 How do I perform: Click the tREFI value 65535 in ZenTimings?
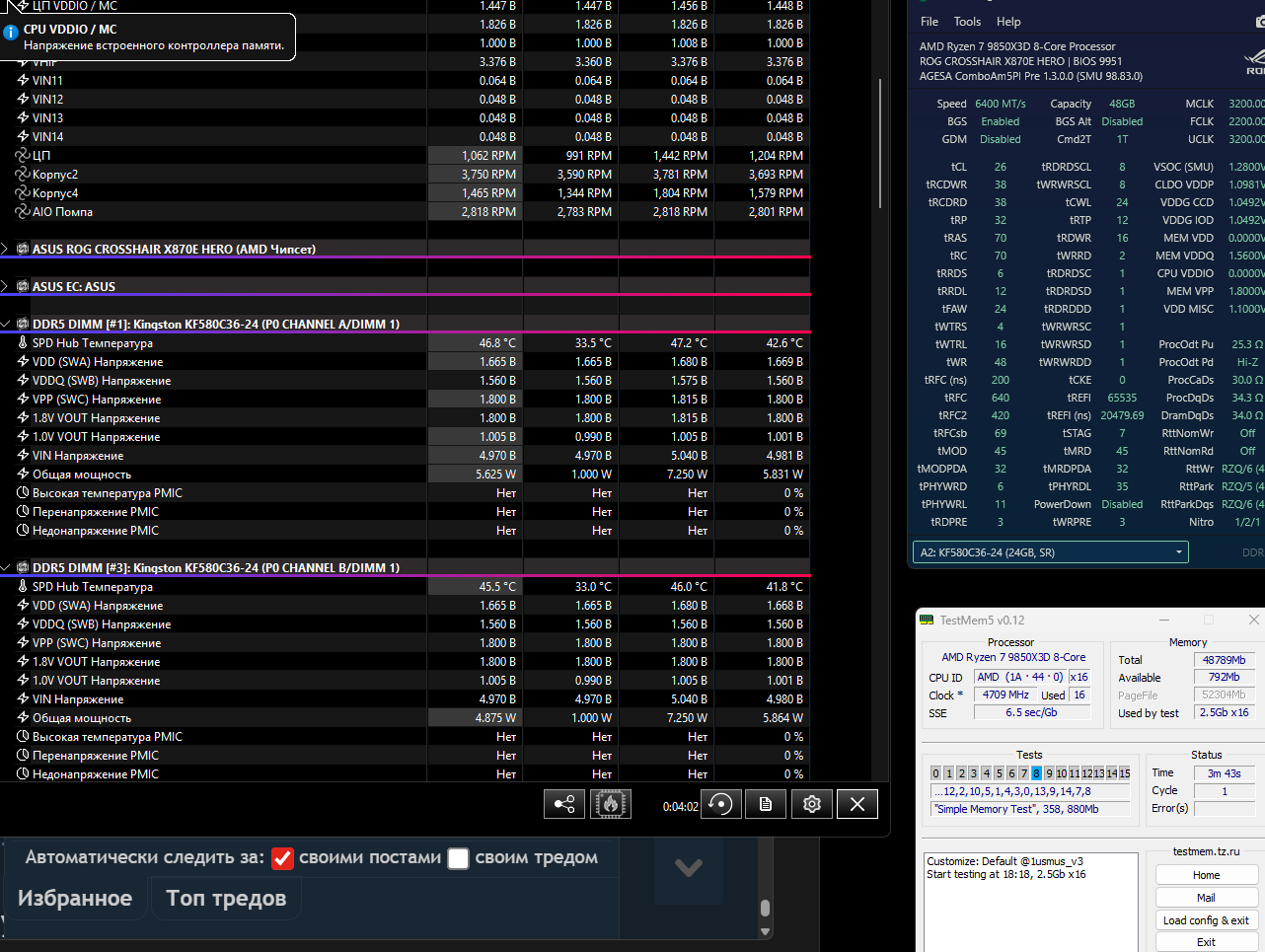[x=1122, y=398]
